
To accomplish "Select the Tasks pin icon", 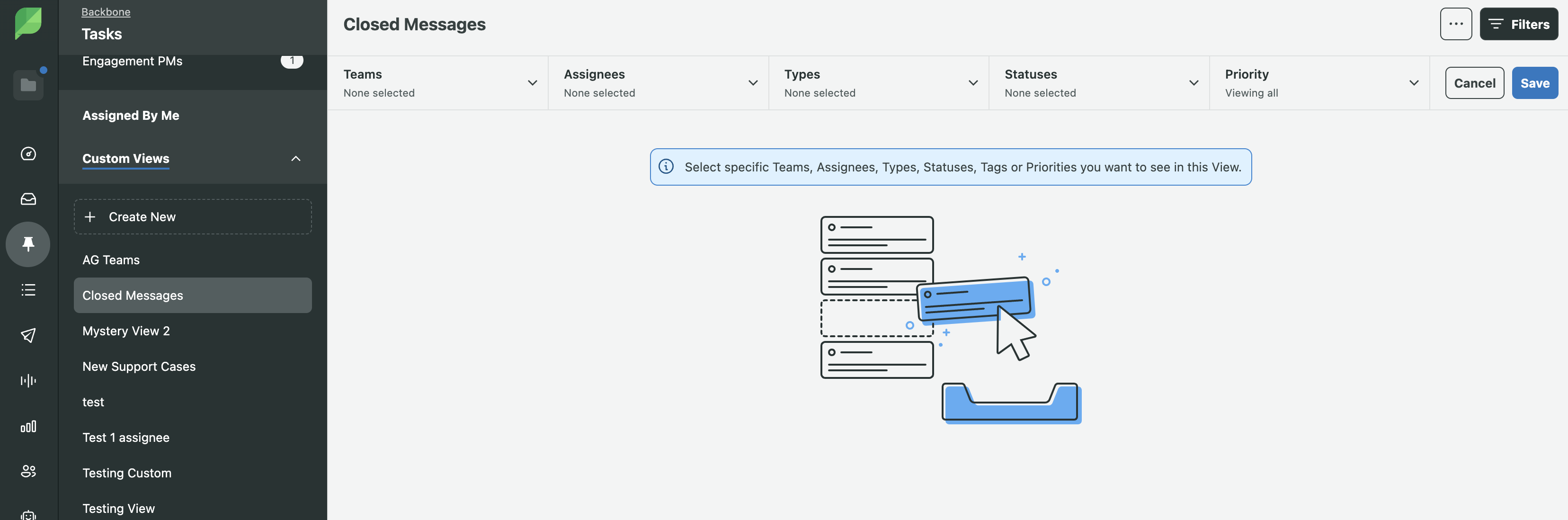I will pyautogui.click(x=28, y=244).
